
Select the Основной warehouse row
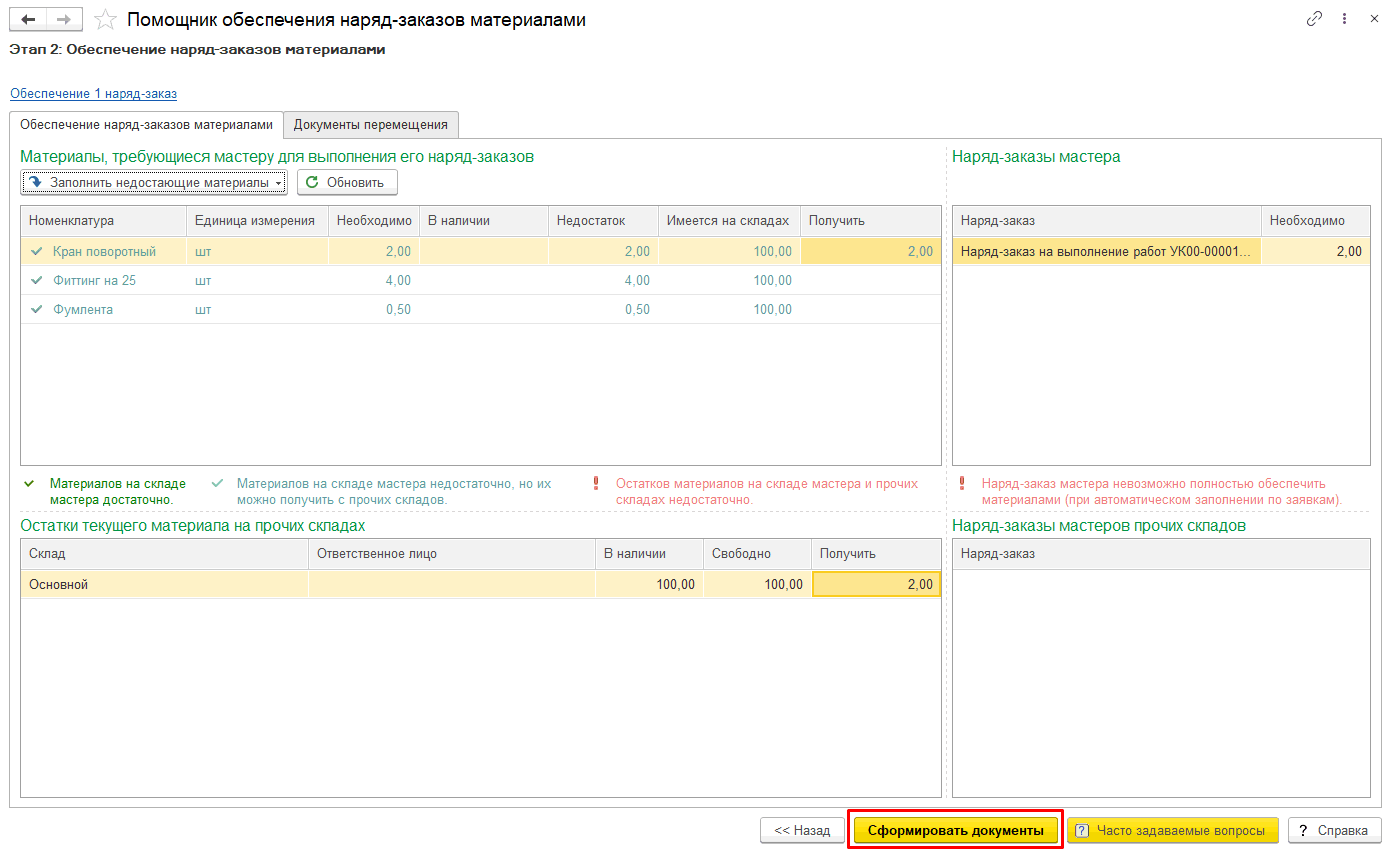pyautogui.click(x=481, y=584)
